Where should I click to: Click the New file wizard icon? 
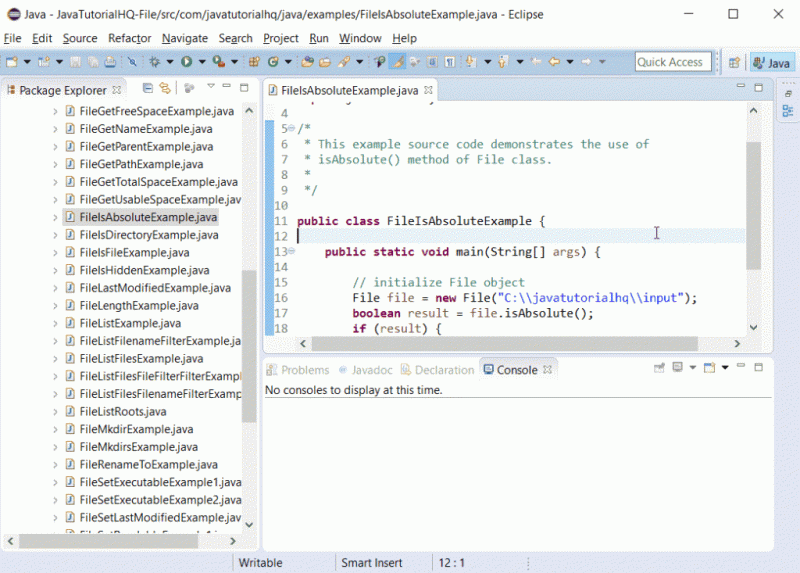[x=12, y=62]
